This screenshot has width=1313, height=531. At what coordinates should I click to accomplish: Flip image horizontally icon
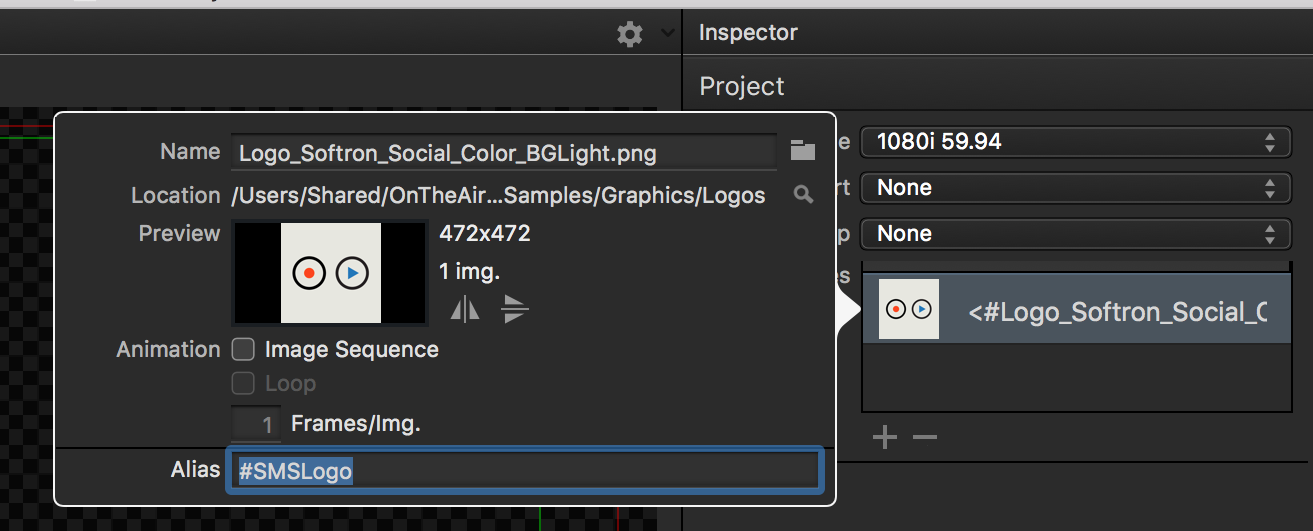[465, 309]
